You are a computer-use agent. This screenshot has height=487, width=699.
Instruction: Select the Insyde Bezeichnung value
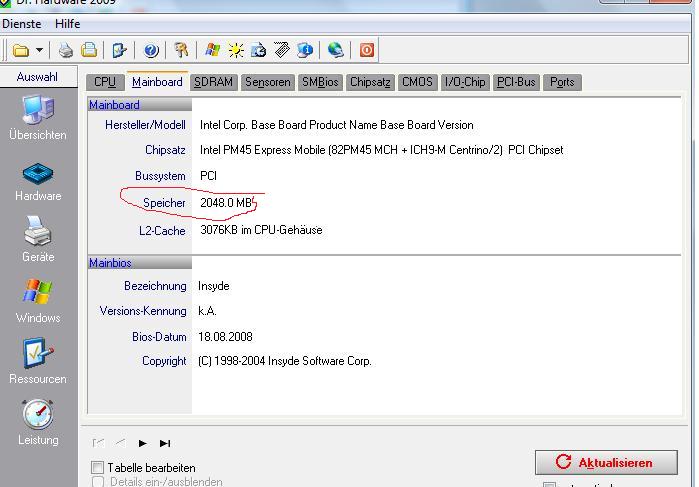[x=214, y=286]
